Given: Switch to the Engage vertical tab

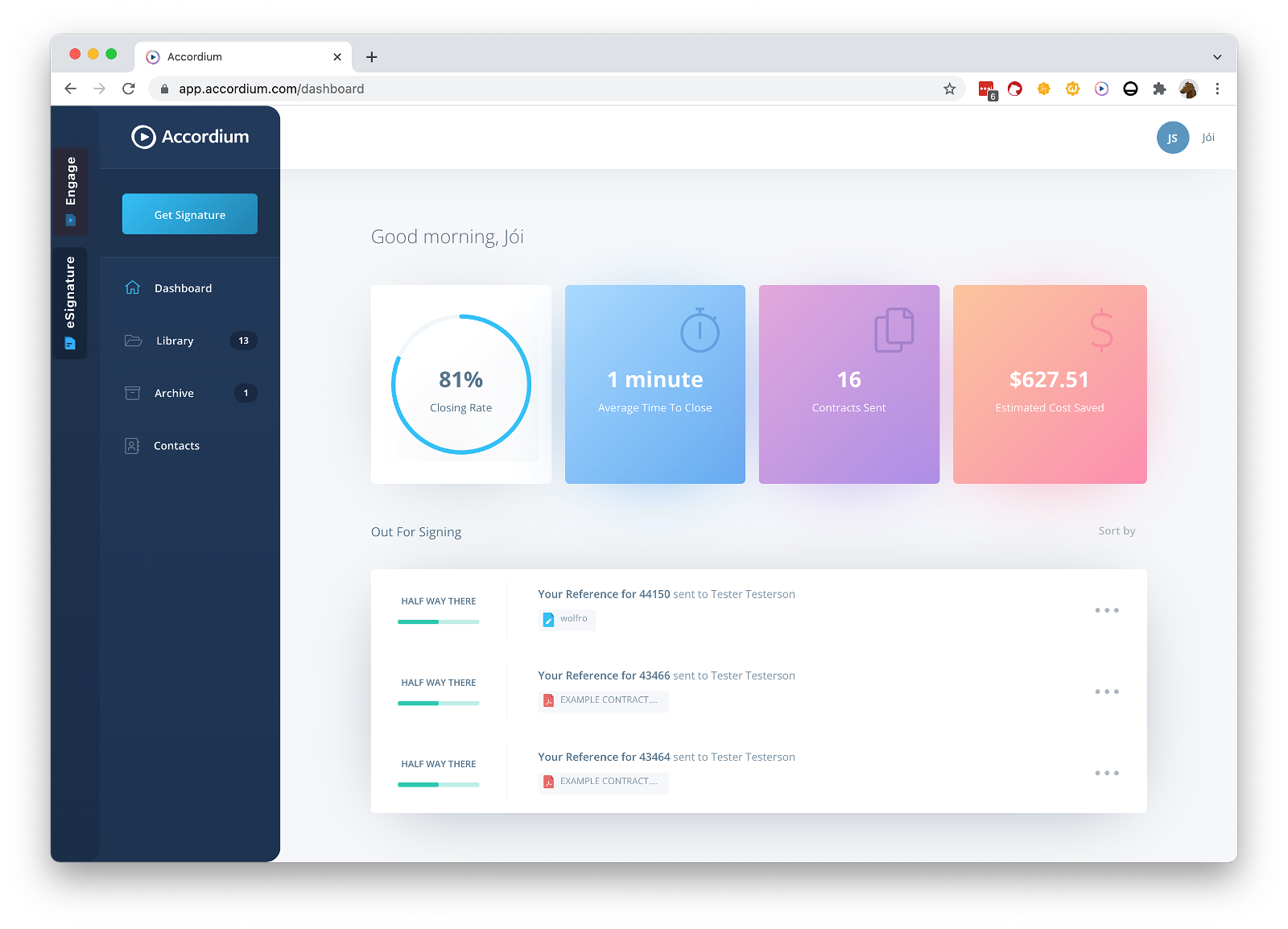Looking at the screenshot, I should coord(71,192).
